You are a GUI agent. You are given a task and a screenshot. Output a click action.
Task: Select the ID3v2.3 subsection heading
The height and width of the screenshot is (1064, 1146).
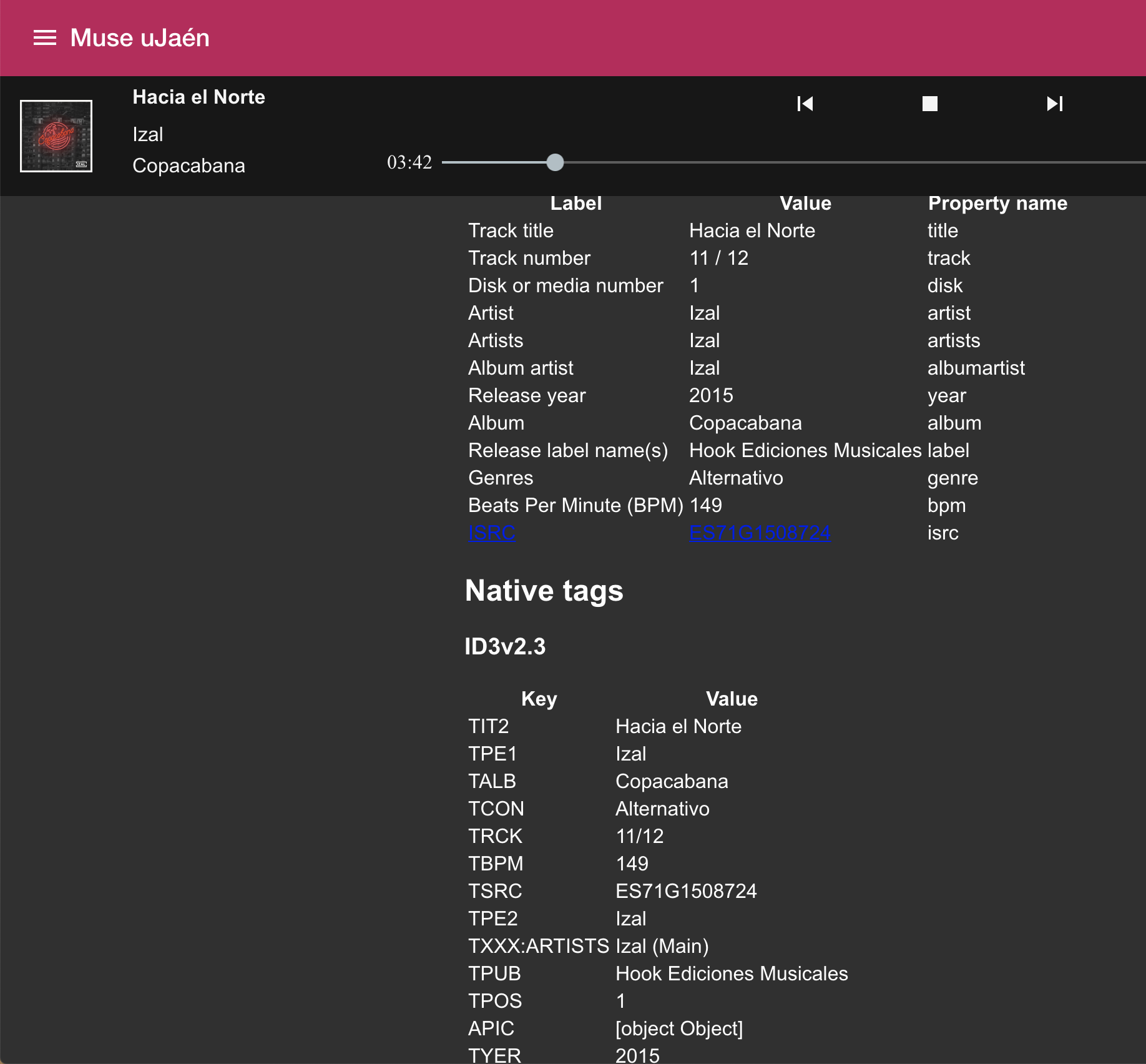506,648
